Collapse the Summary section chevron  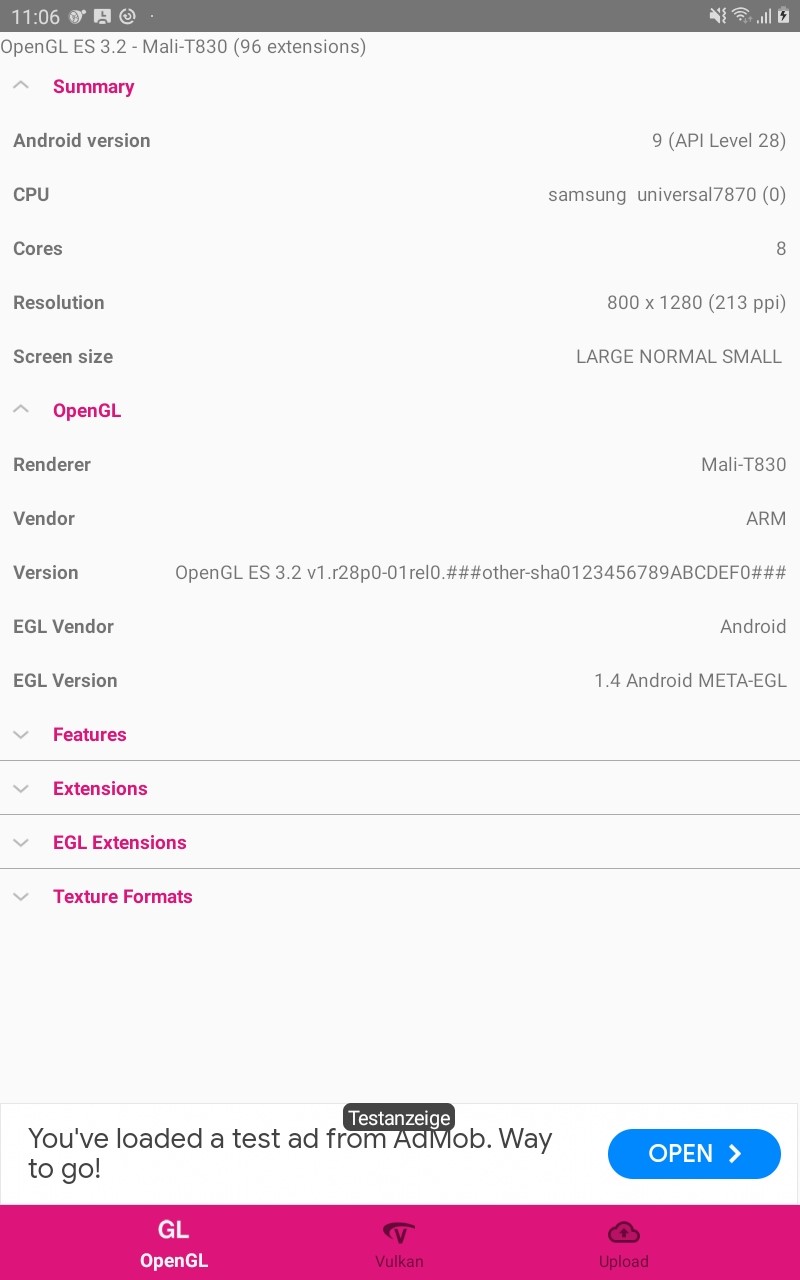[21, 86]
